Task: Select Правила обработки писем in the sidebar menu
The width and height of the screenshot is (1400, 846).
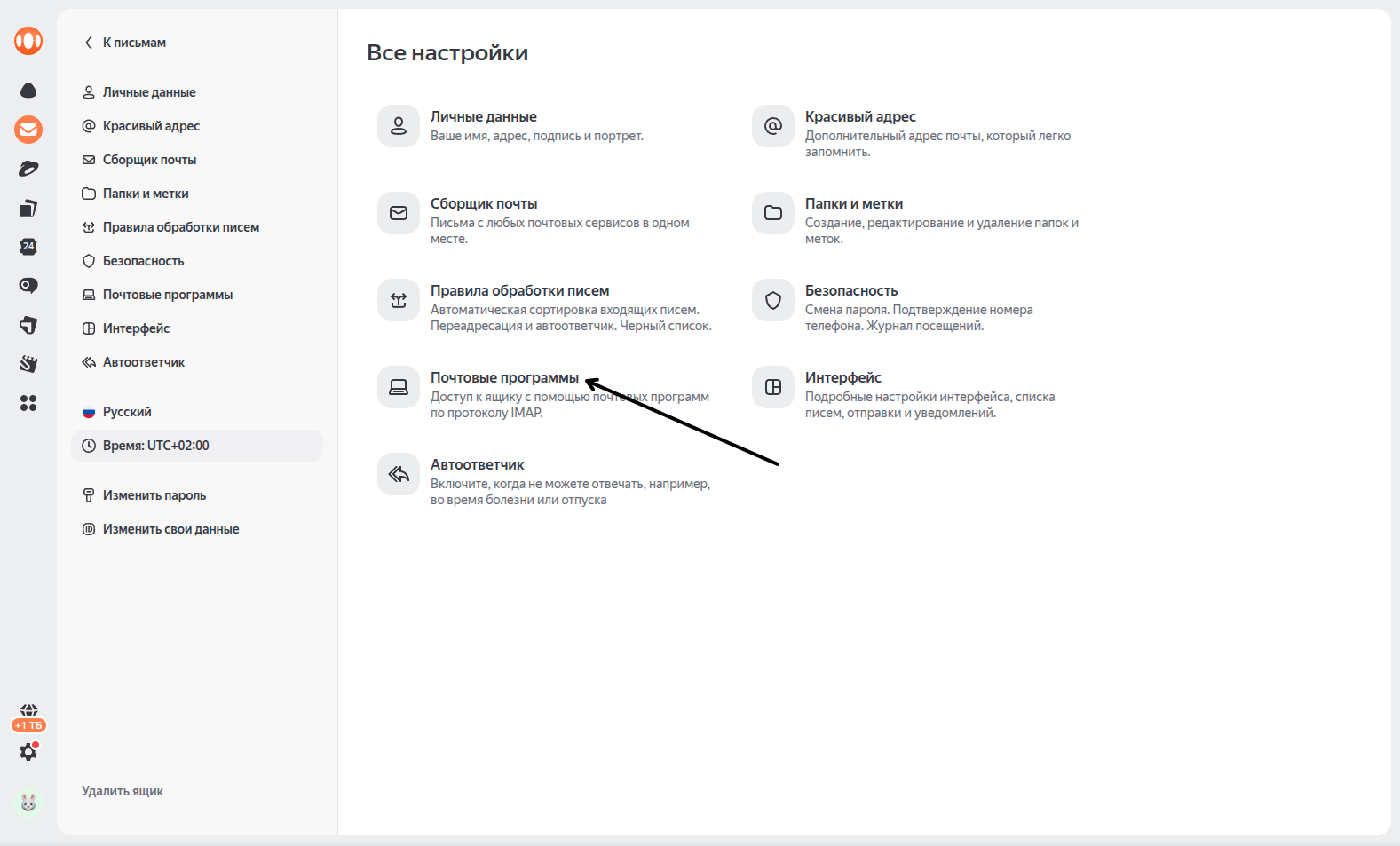Action: (180, 227)
